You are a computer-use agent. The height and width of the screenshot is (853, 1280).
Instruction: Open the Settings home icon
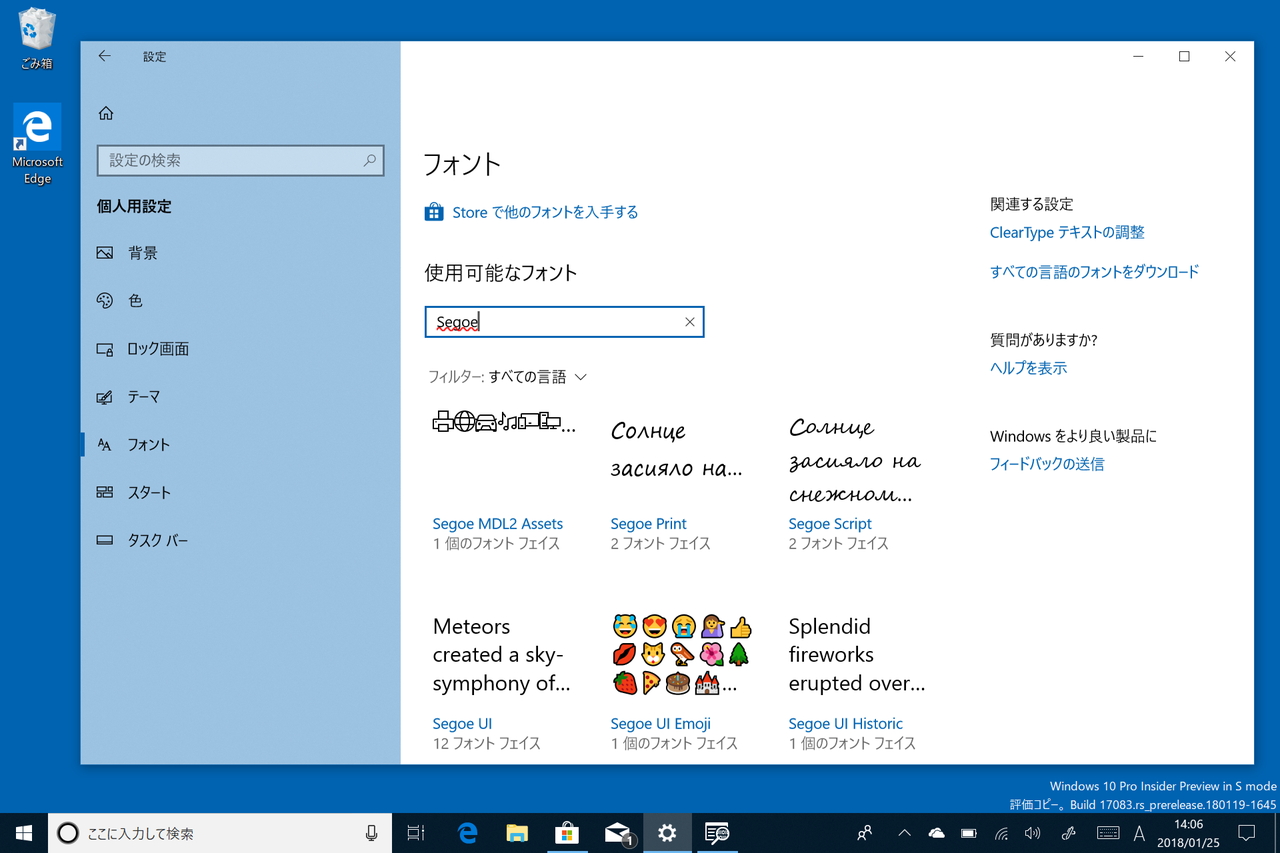[106, 114]
